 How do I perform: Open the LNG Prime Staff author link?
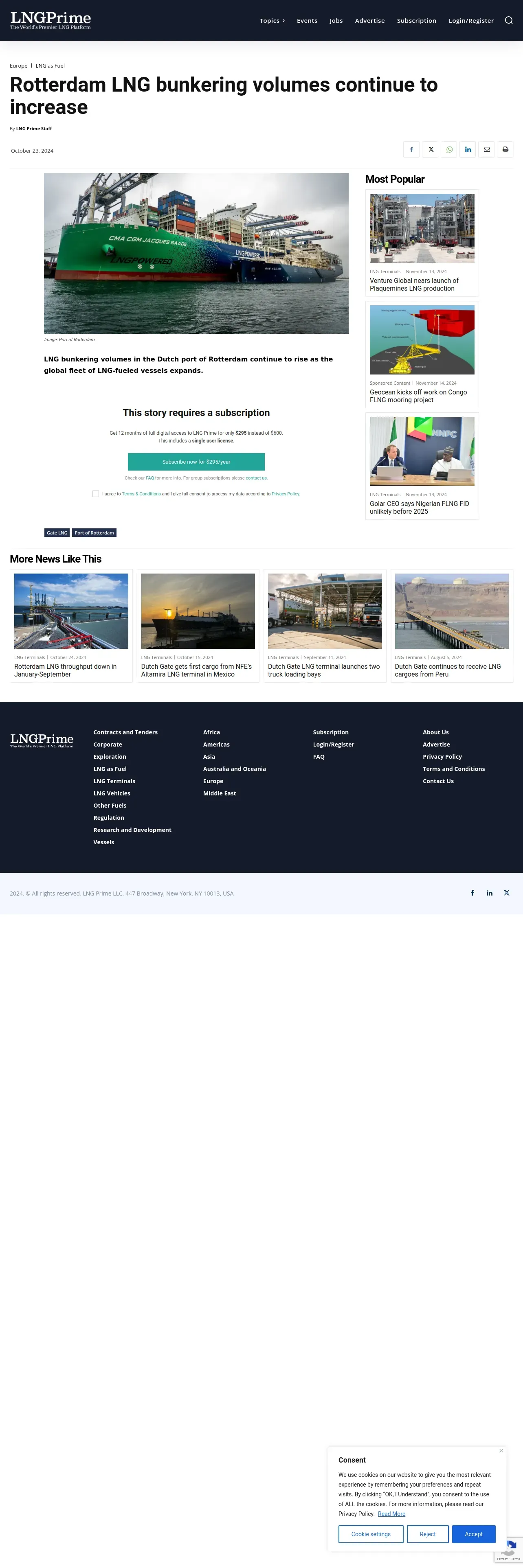pyautogui.click(x=34, y=129)
